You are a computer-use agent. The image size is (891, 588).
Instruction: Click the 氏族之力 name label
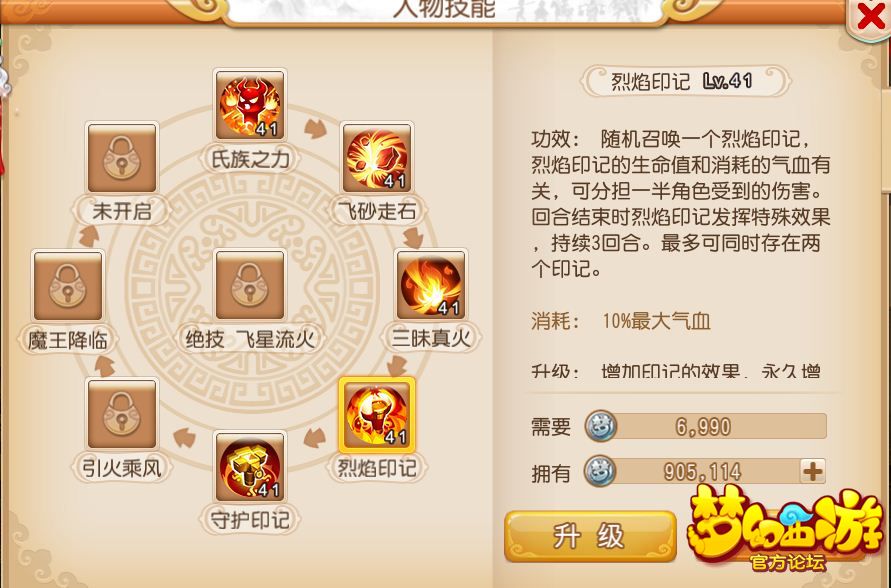pos(250,159)
